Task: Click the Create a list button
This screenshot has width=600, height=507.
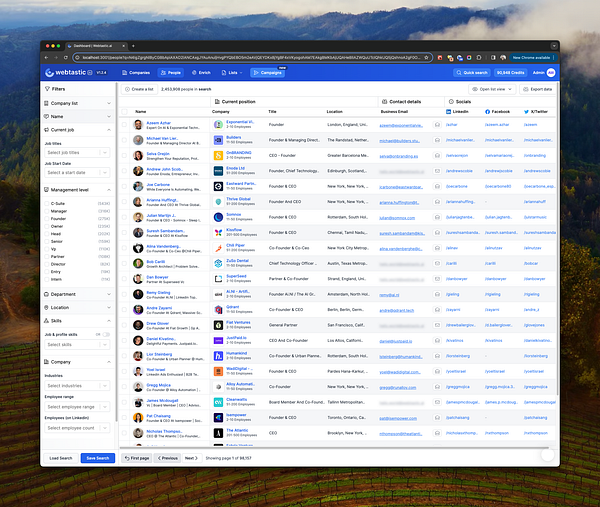Action: point(139,89)
